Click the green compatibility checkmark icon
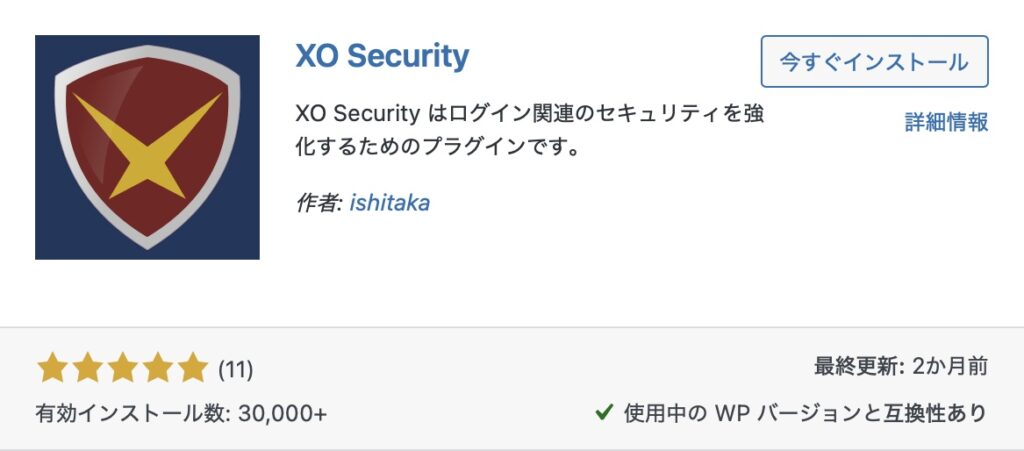1024x451 pixels. (603, 411)
